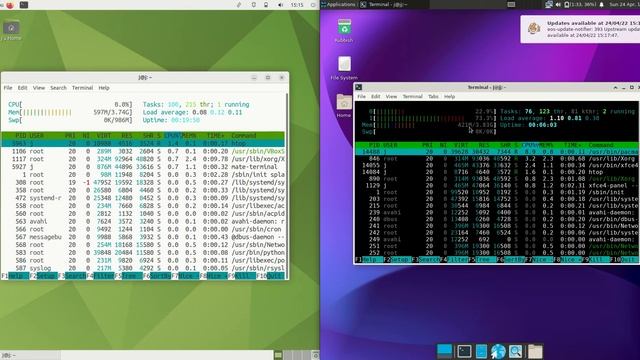Click the network icon in the right top panel

pyautogui.click(x=549, y=4)
